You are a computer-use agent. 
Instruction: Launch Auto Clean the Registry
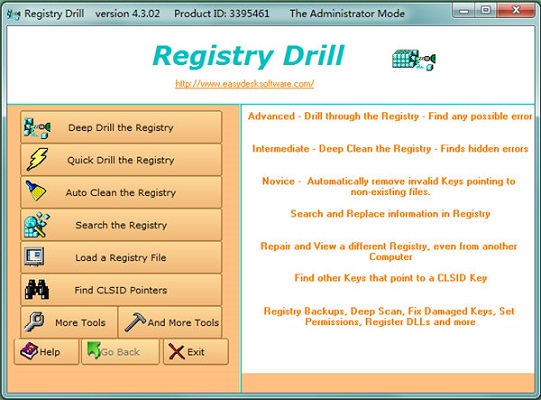[121, 192]
